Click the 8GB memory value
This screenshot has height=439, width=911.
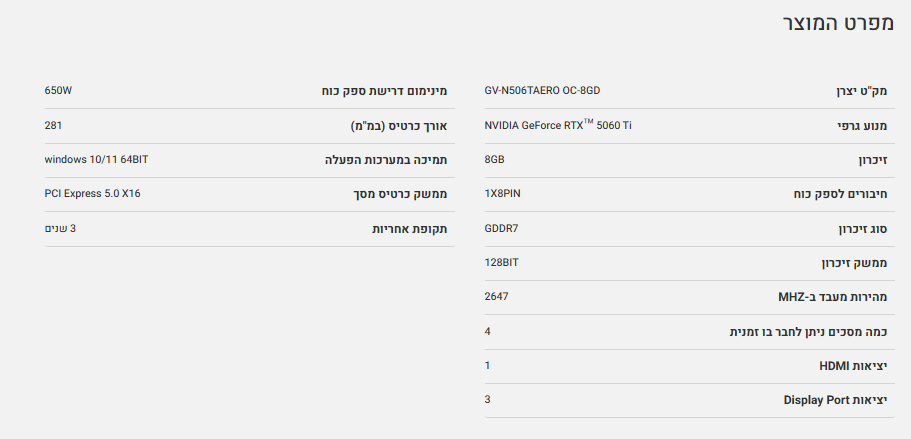495,159
